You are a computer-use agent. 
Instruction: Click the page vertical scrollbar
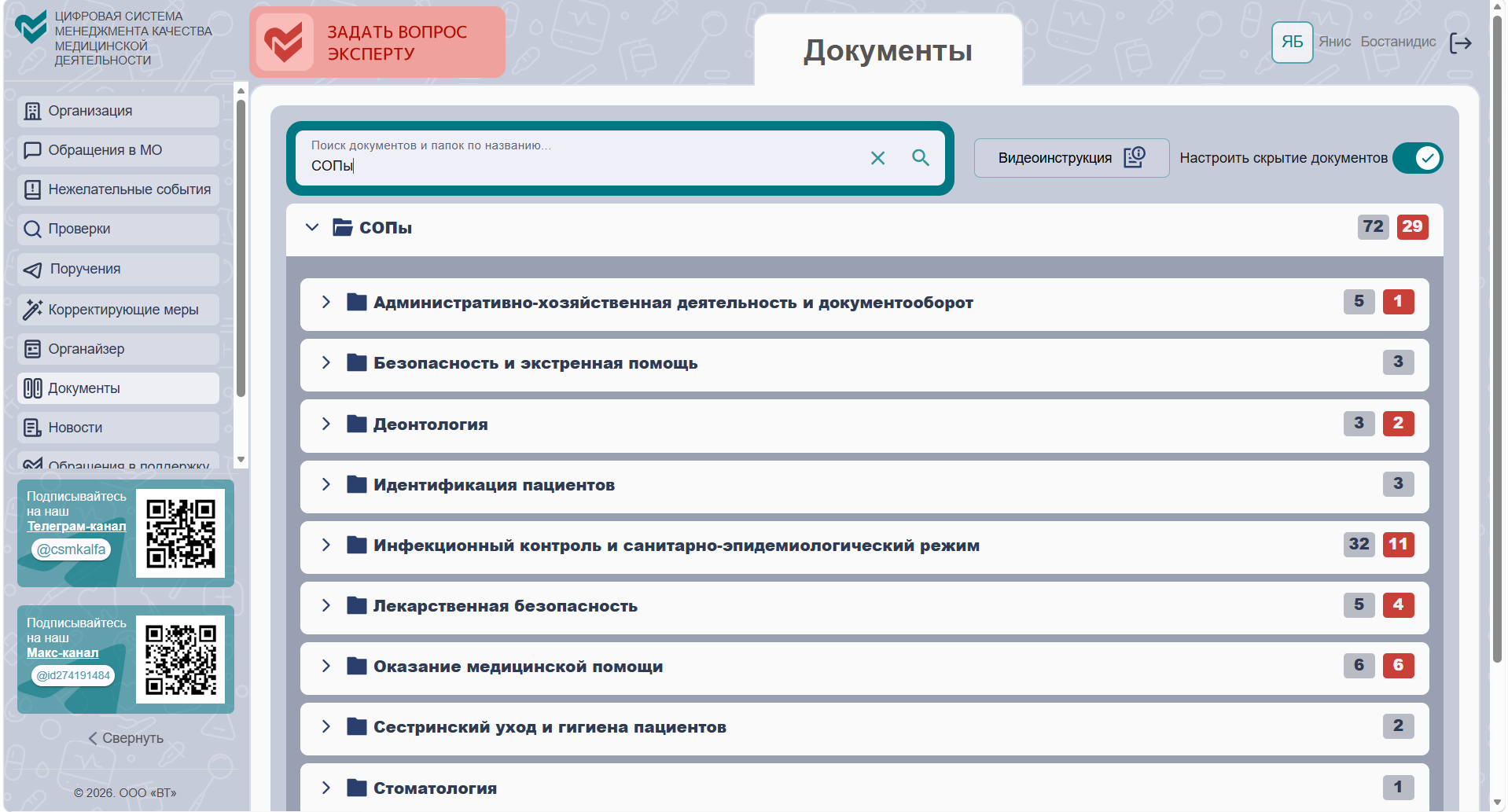pos(1498,338)
